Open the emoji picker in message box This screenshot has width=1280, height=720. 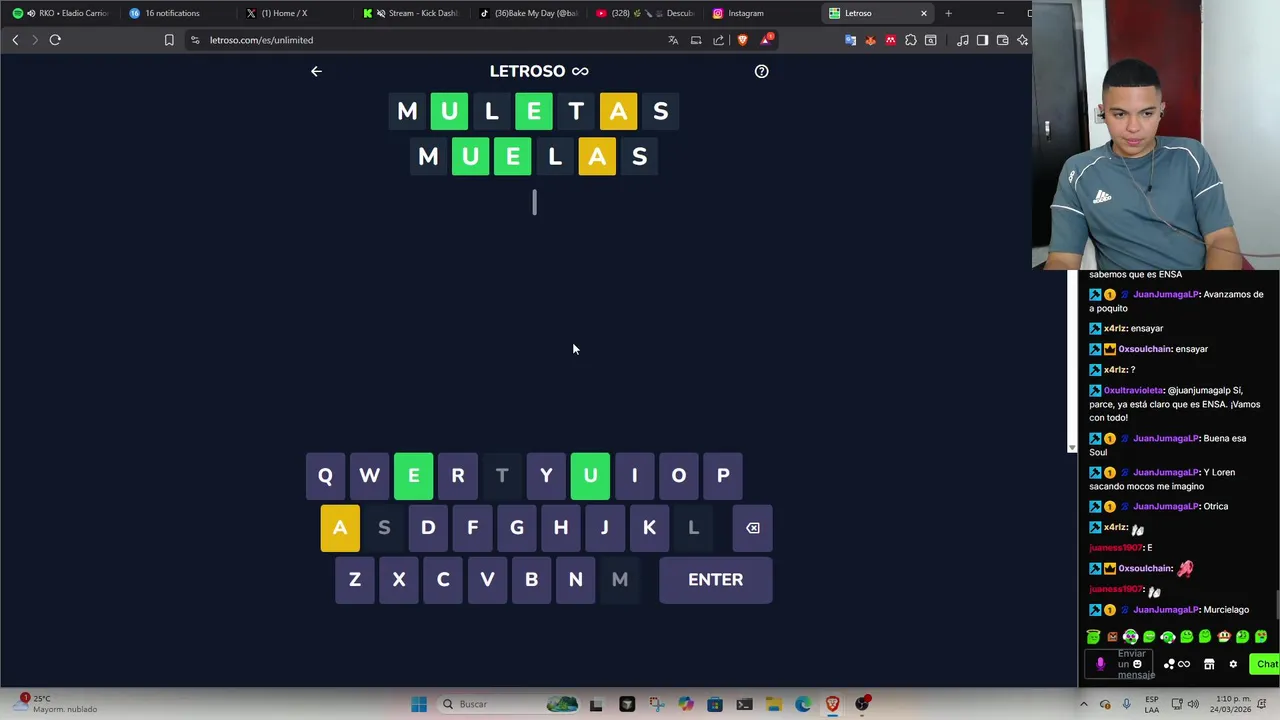(1137, 664)
